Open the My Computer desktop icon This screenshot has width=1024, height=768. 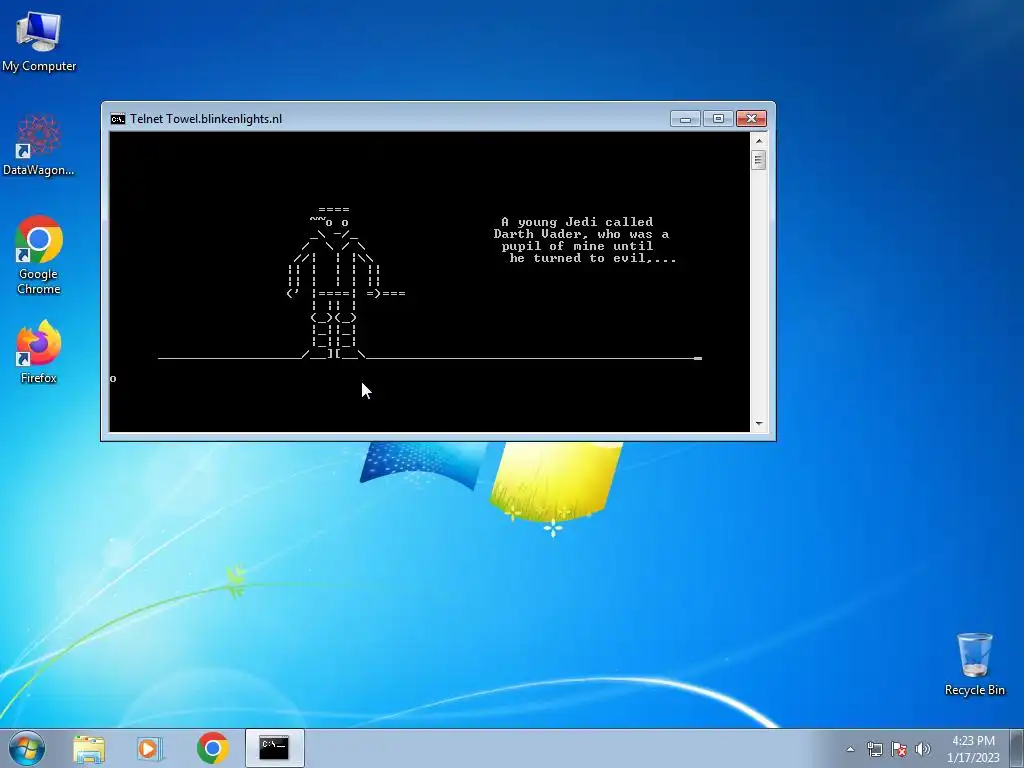point(39,41)
